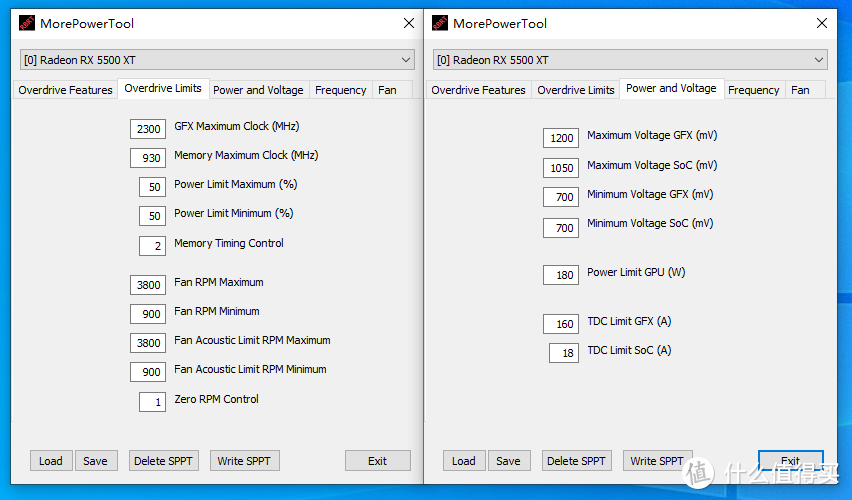Switch to Overdrive Features tab in left window

point(65,90)
